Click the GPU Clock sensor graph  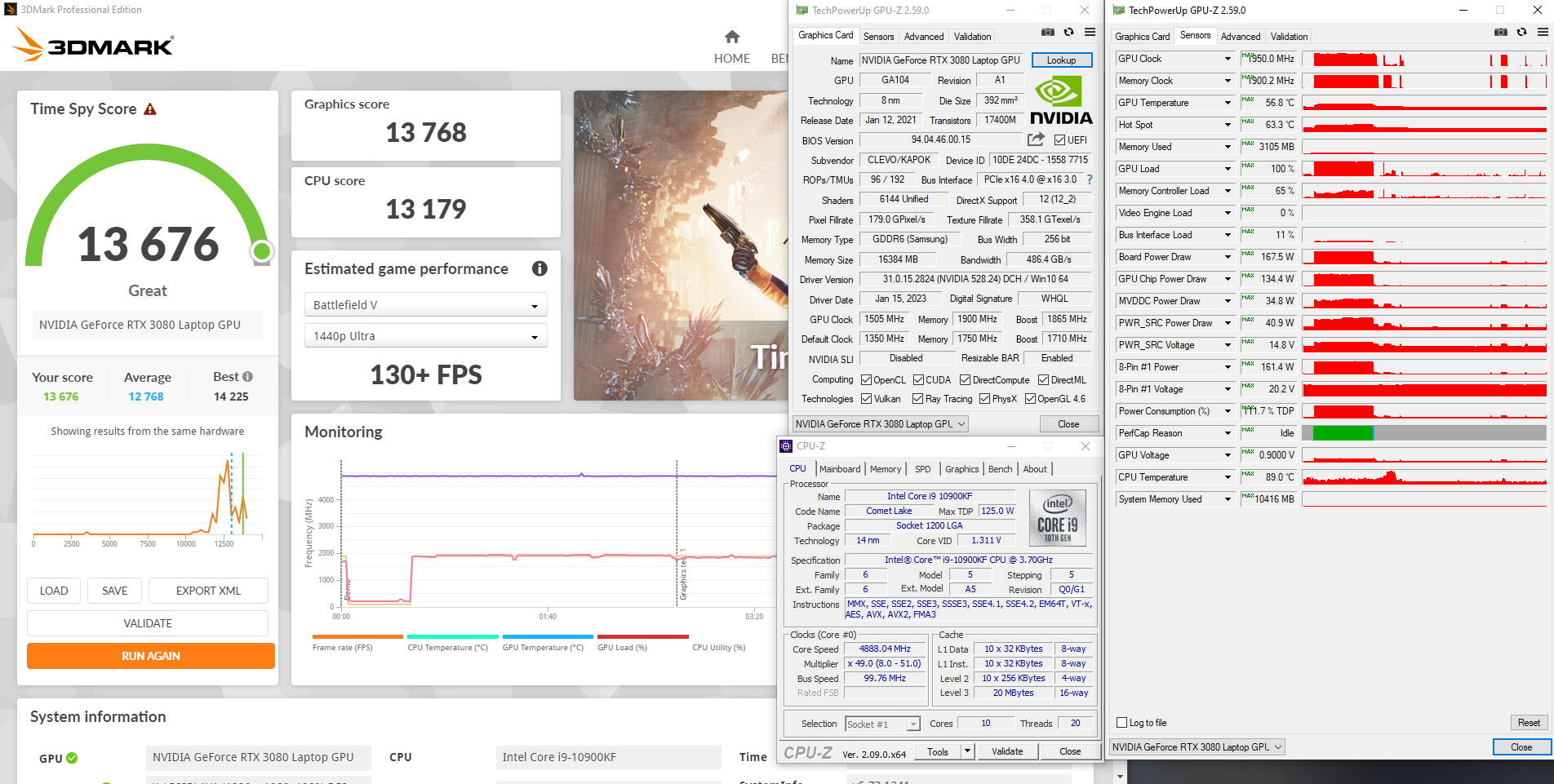[x=1424, y=59]
